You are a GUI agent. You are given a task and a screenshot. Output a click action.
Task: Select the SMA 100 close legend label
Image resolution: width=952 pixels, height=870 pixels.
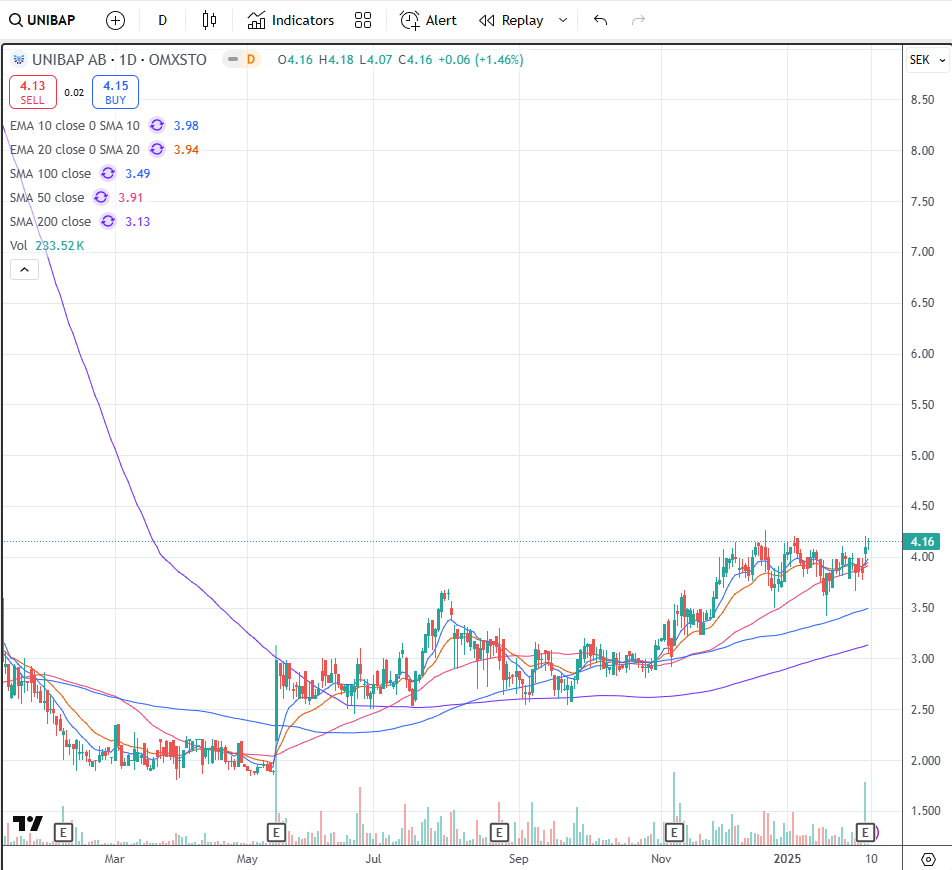[50, 173]
